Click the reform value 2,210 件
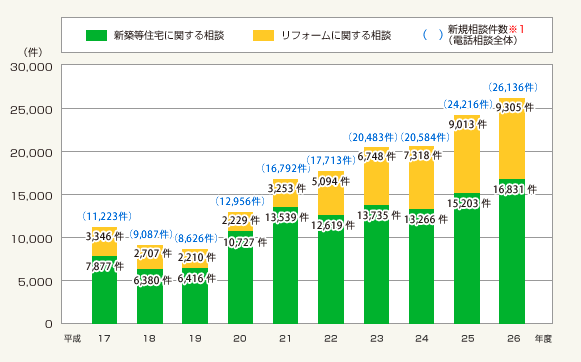The image size is (581, 362). [x=196, y=257]
